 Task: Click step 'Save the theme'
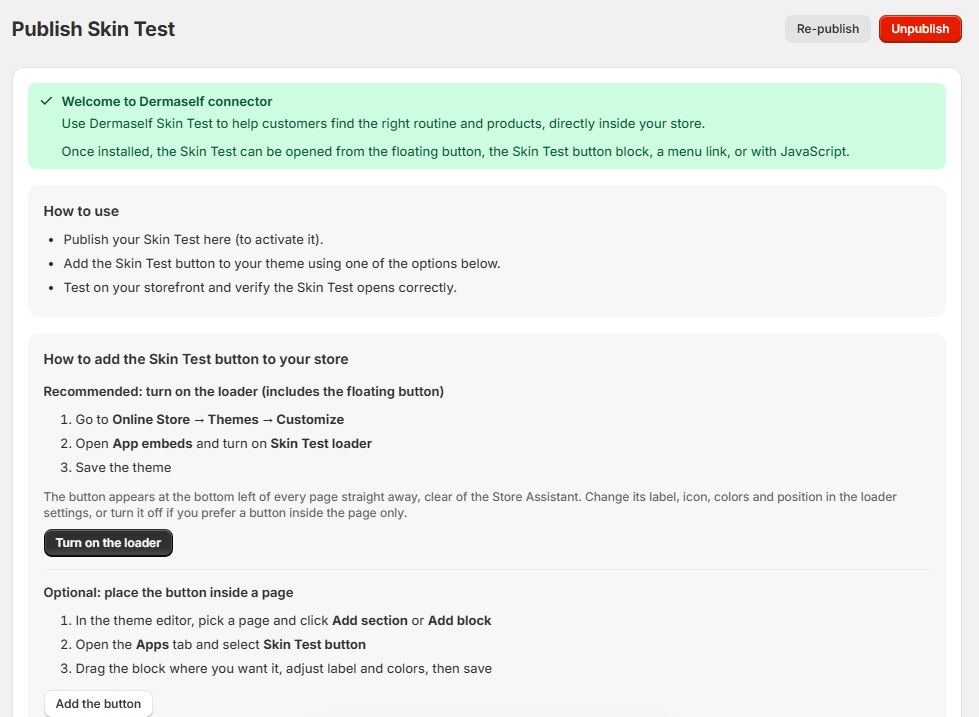(x=123, y=467)
